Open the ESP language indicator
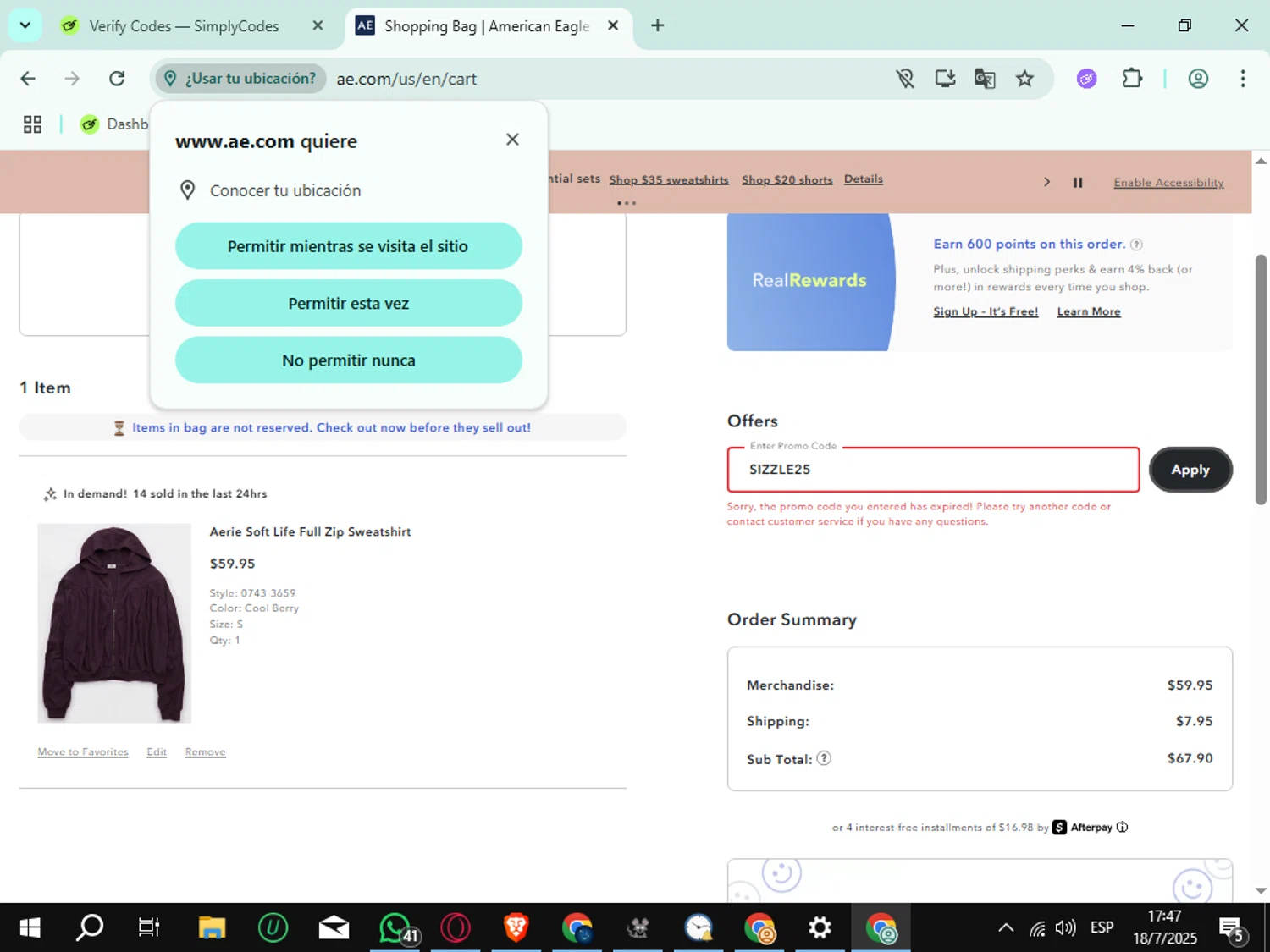1270x952 pixels. click(1102, 927)
